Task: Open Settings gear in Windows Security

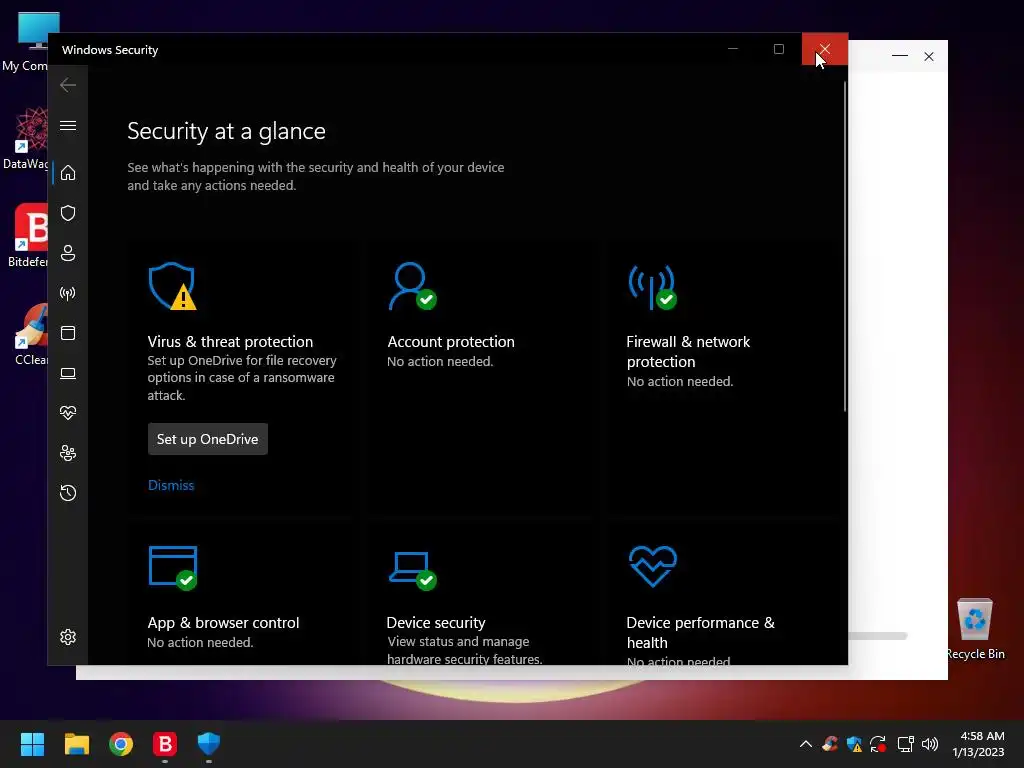Action: click(x=68, y=637)
